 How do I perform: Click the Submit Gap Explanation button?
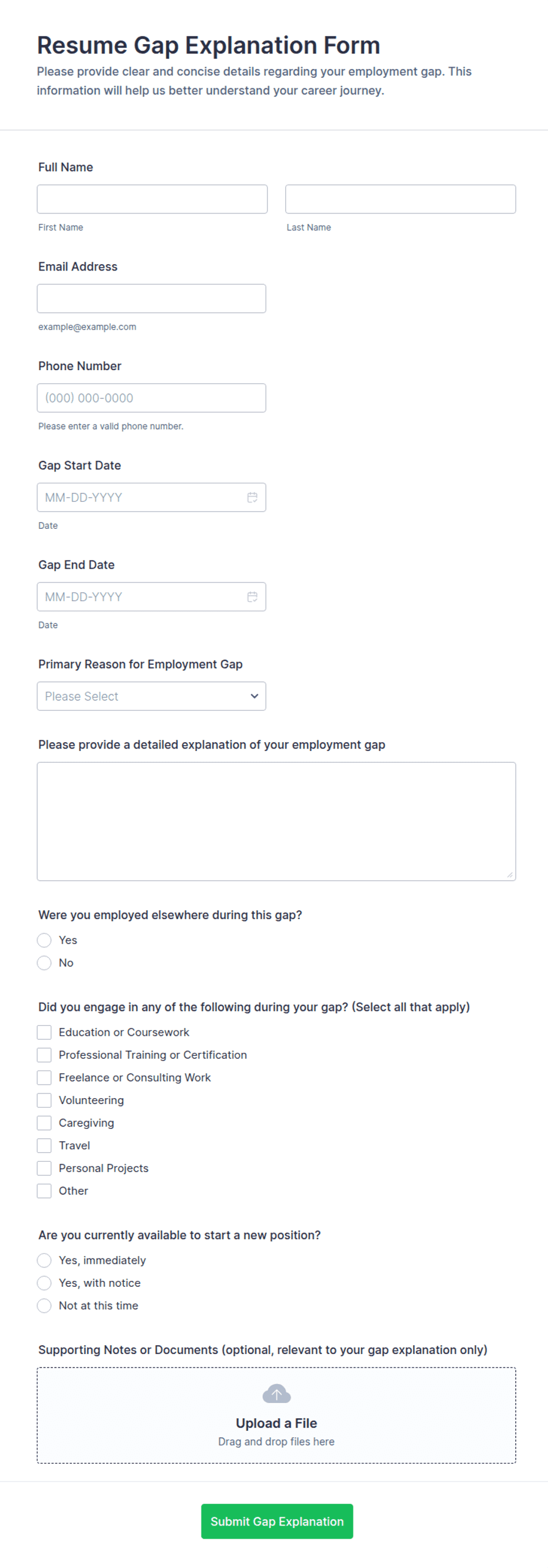click(277, 1521)
